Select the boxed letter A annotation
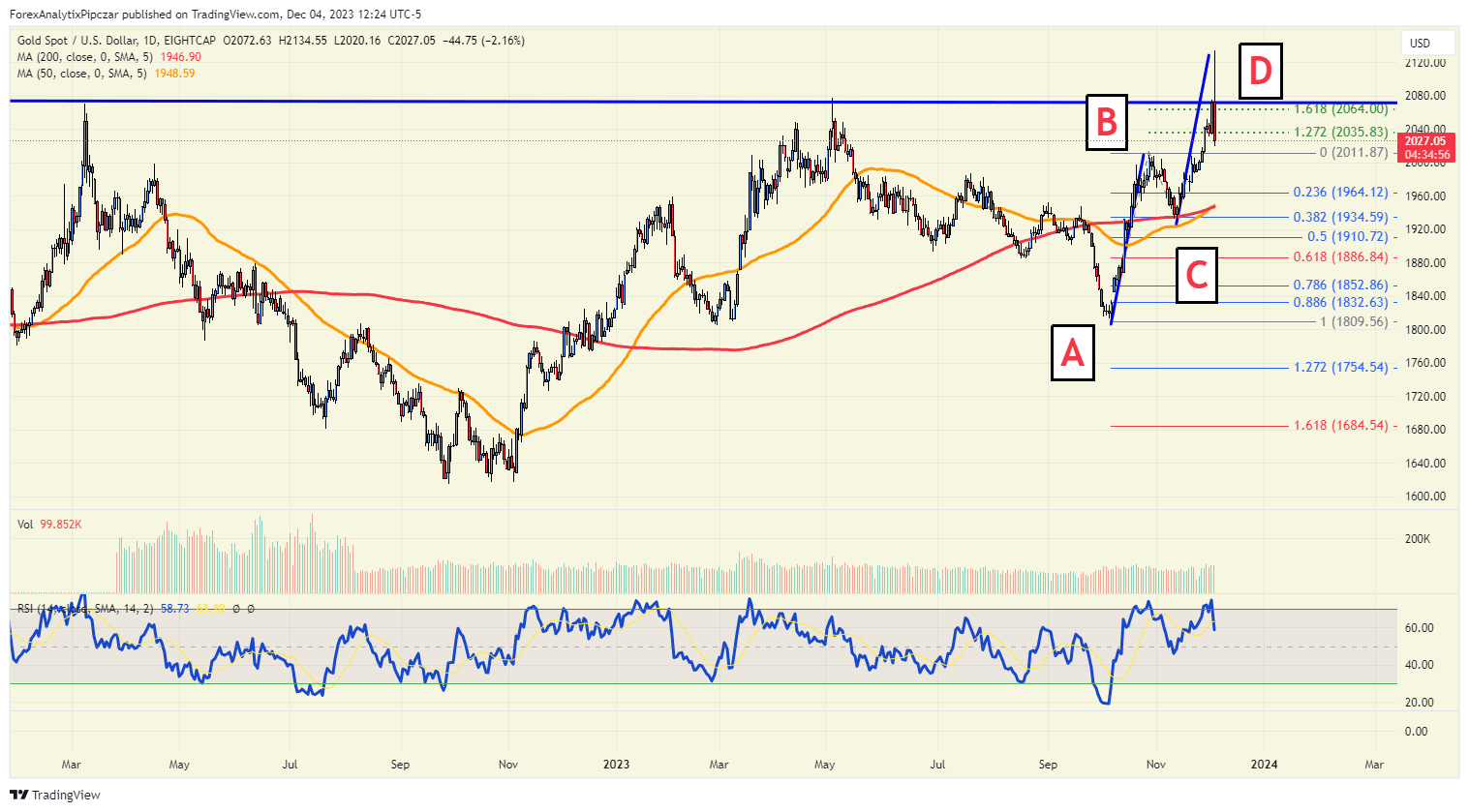The width and height of the screenshot is (1469, 812). coord(1073,352)
